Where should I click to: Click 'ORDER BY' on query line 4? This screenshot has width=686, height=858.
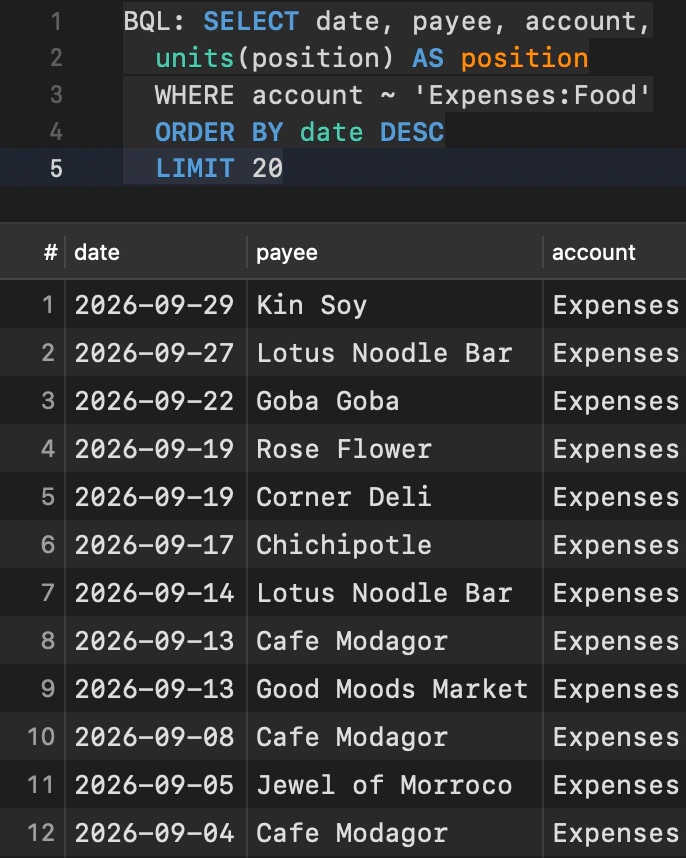219,132
